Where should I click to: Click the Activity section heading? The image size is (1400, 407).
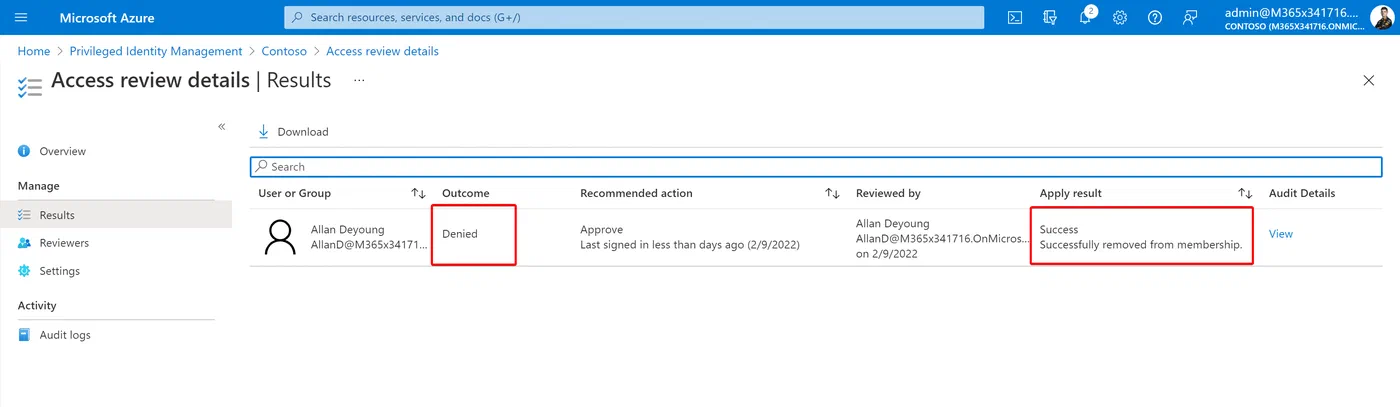tap(37, 306)
